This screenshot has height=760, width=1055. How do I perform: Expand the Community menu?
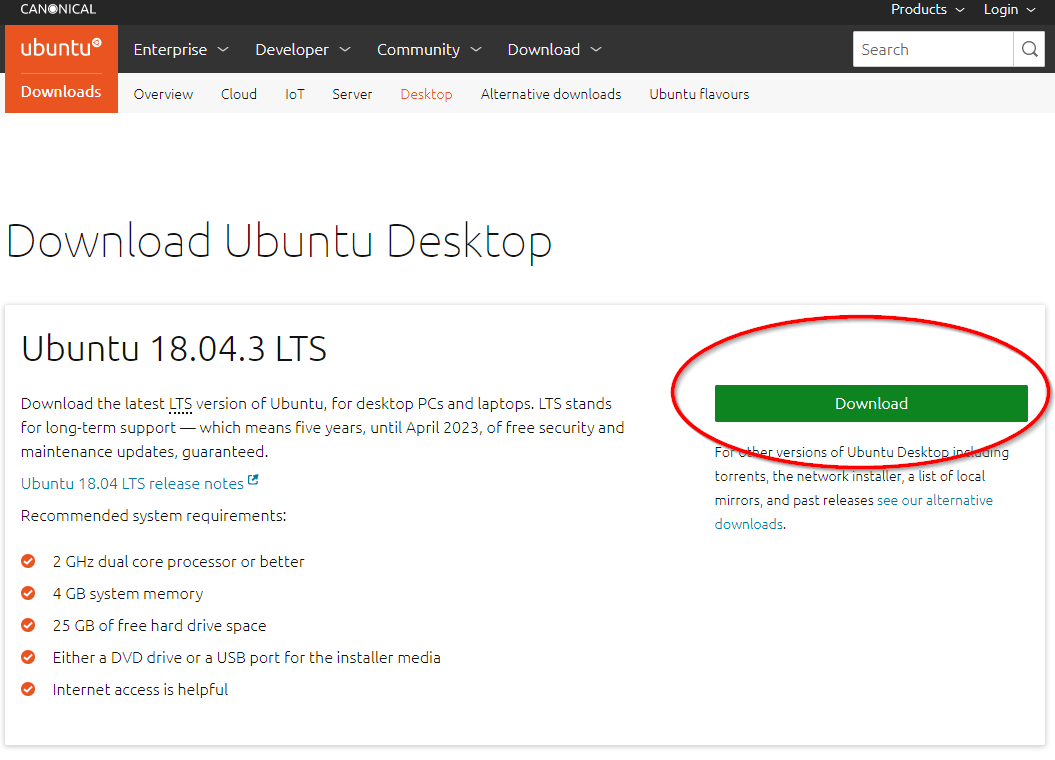[x=429, y=50]
